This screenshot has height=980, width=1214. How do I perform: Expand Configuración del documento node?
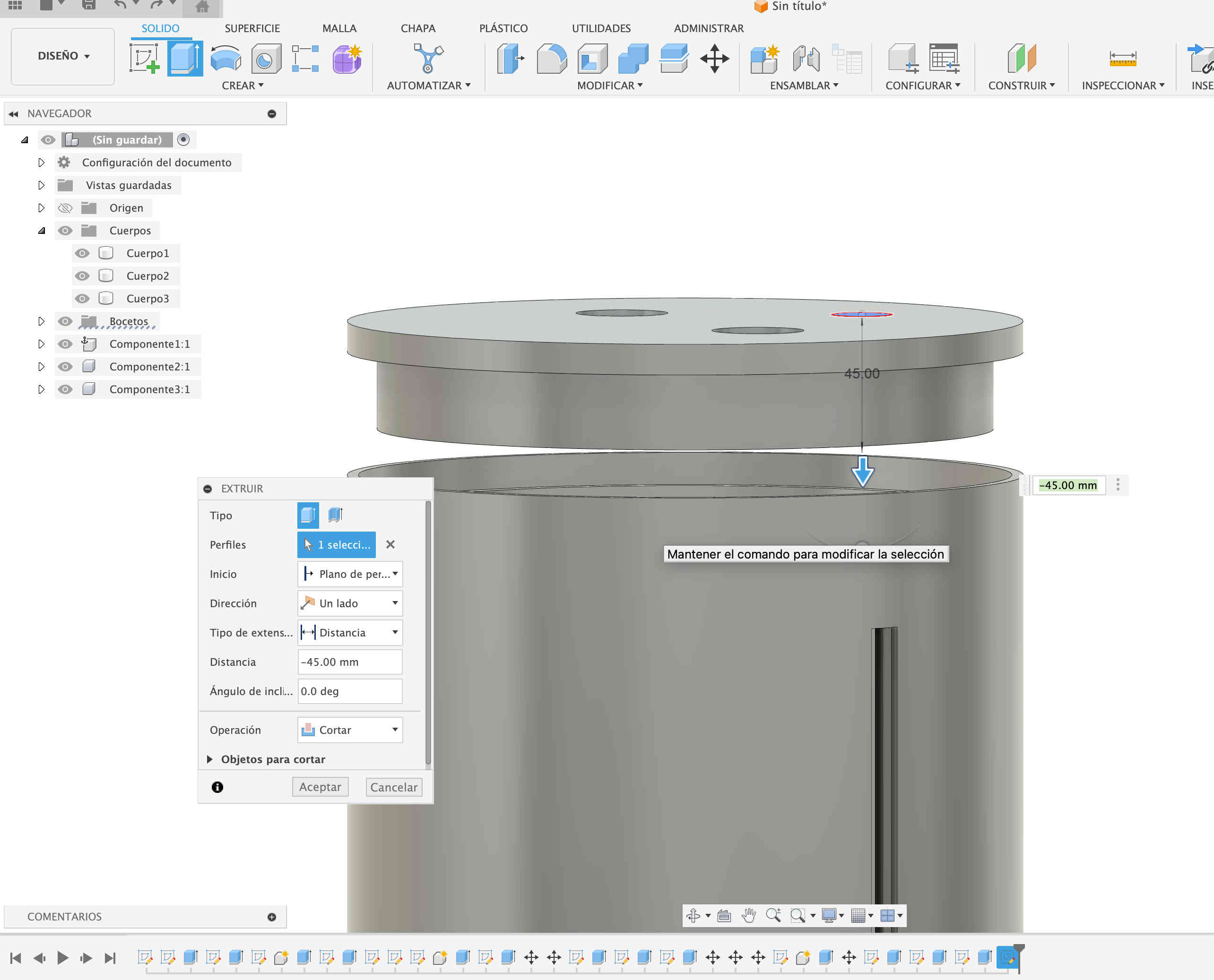(41, 163)
